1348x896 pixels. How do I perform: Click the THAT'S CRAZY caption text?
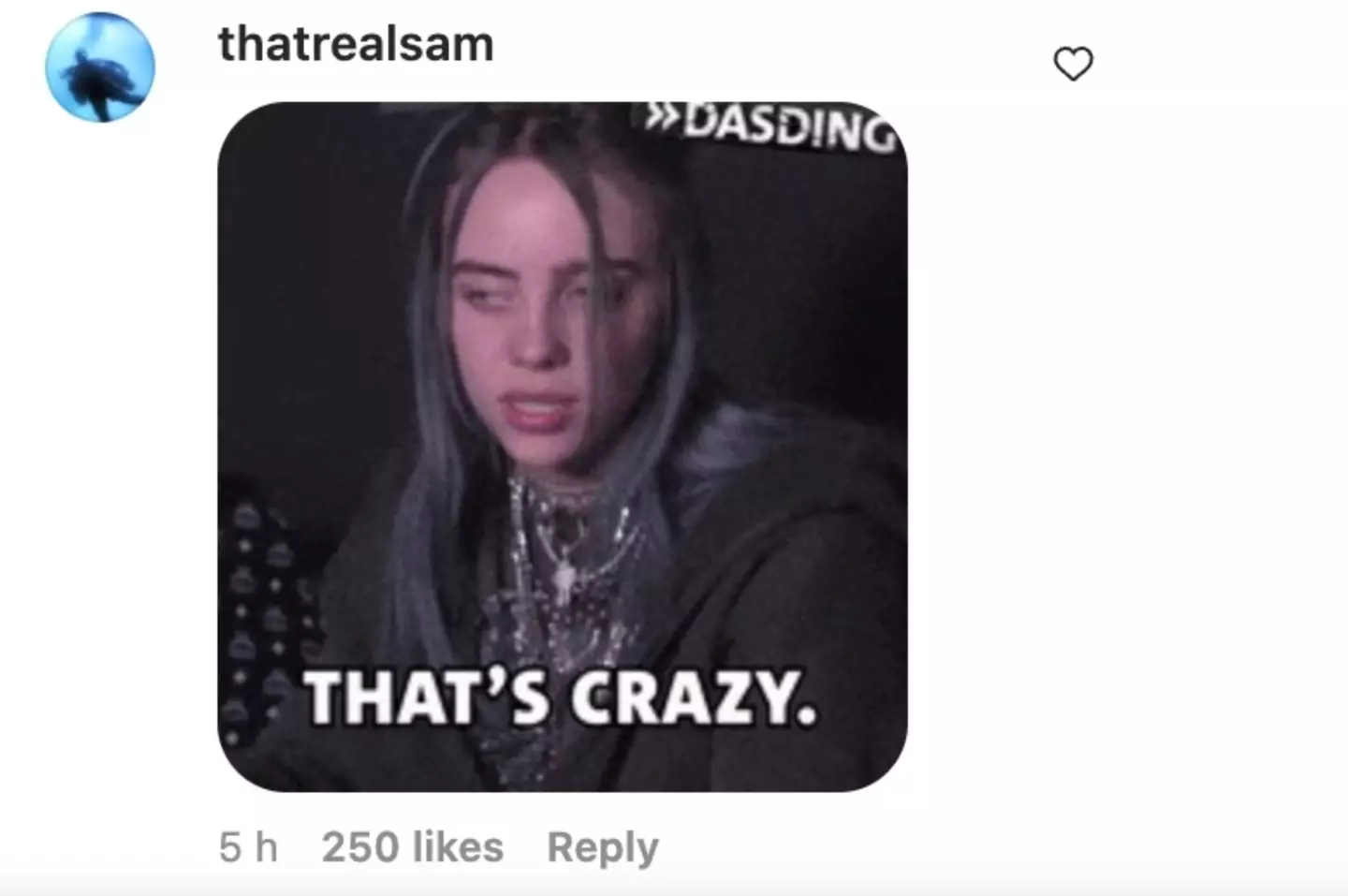[x=562, y=698]
